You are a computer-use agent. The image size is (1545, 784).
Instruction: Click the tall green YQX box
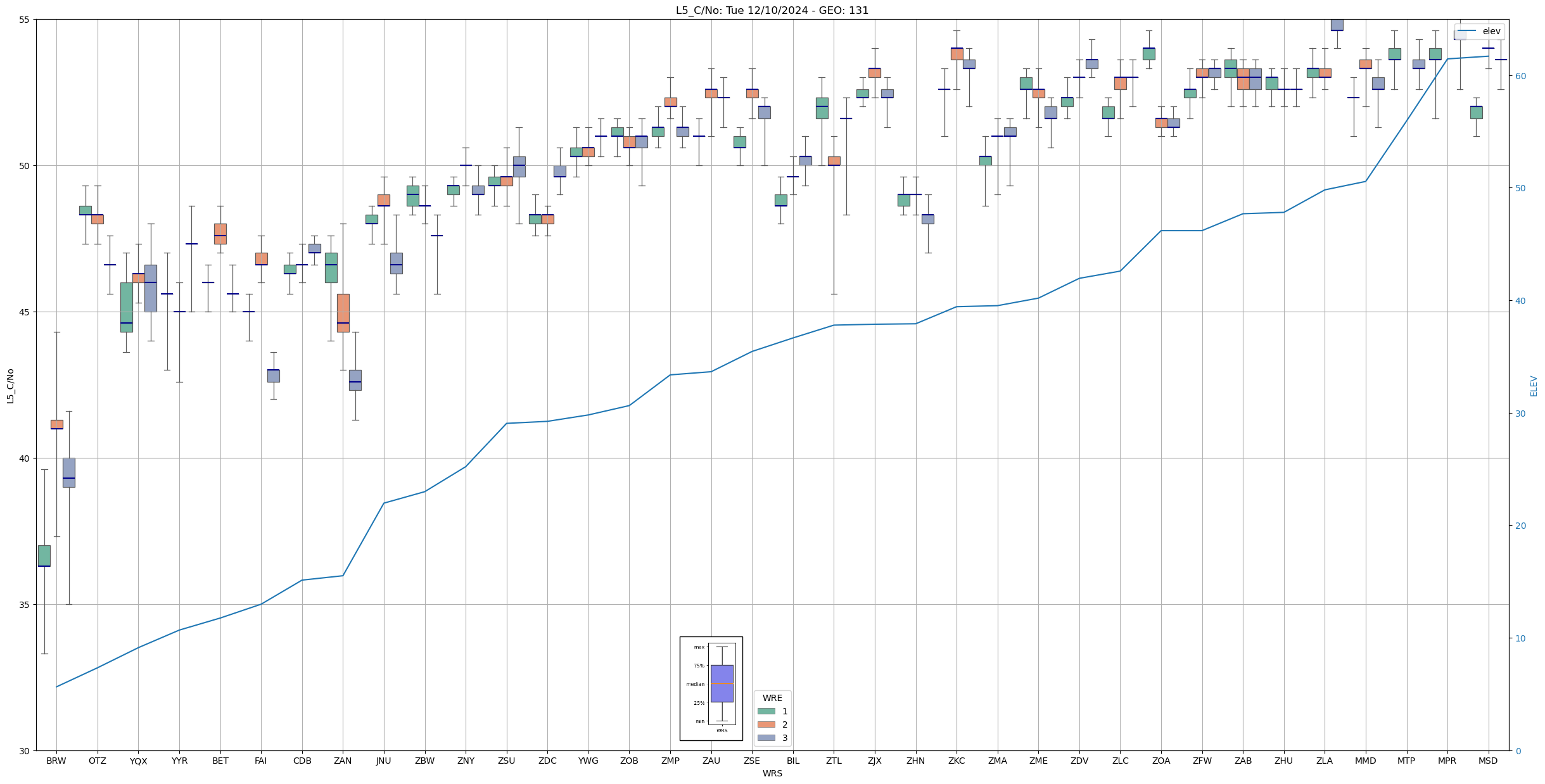click(126, 307)
